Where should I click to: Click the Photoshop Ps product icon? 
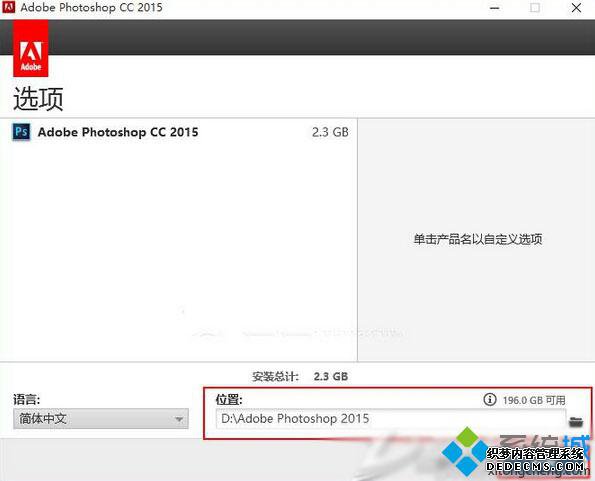tap(21, 132)
